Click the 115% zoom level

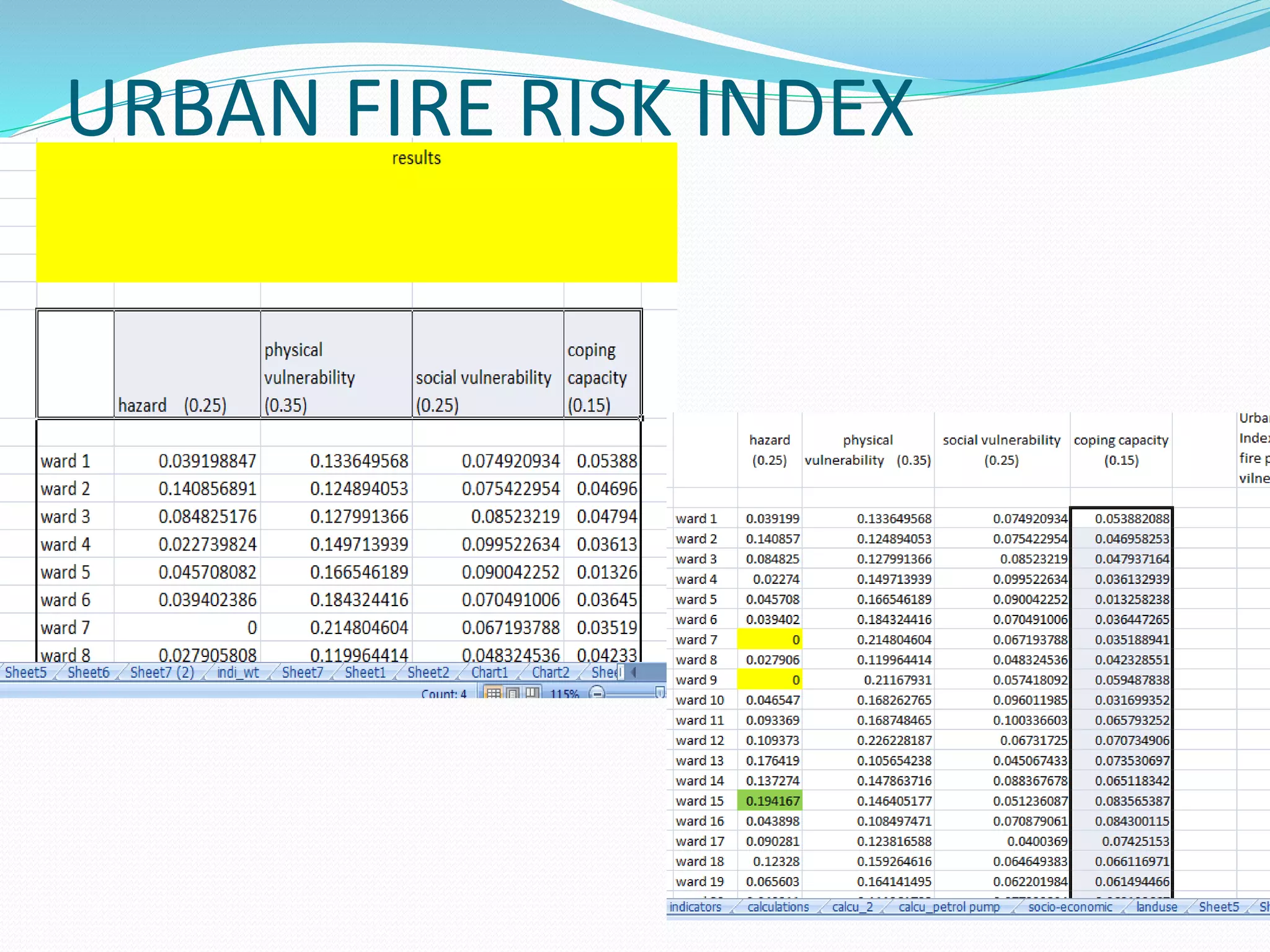point(564,694)
